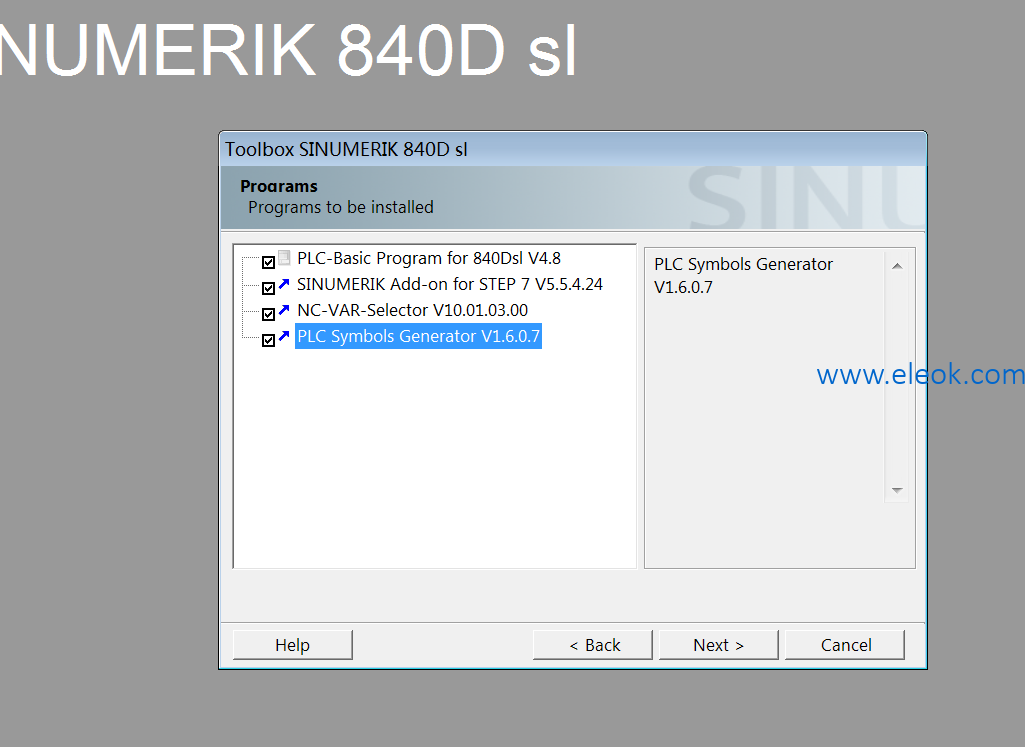Select PLC Symbols Generator V1.6.0.7 entry

tap(418, 336)
